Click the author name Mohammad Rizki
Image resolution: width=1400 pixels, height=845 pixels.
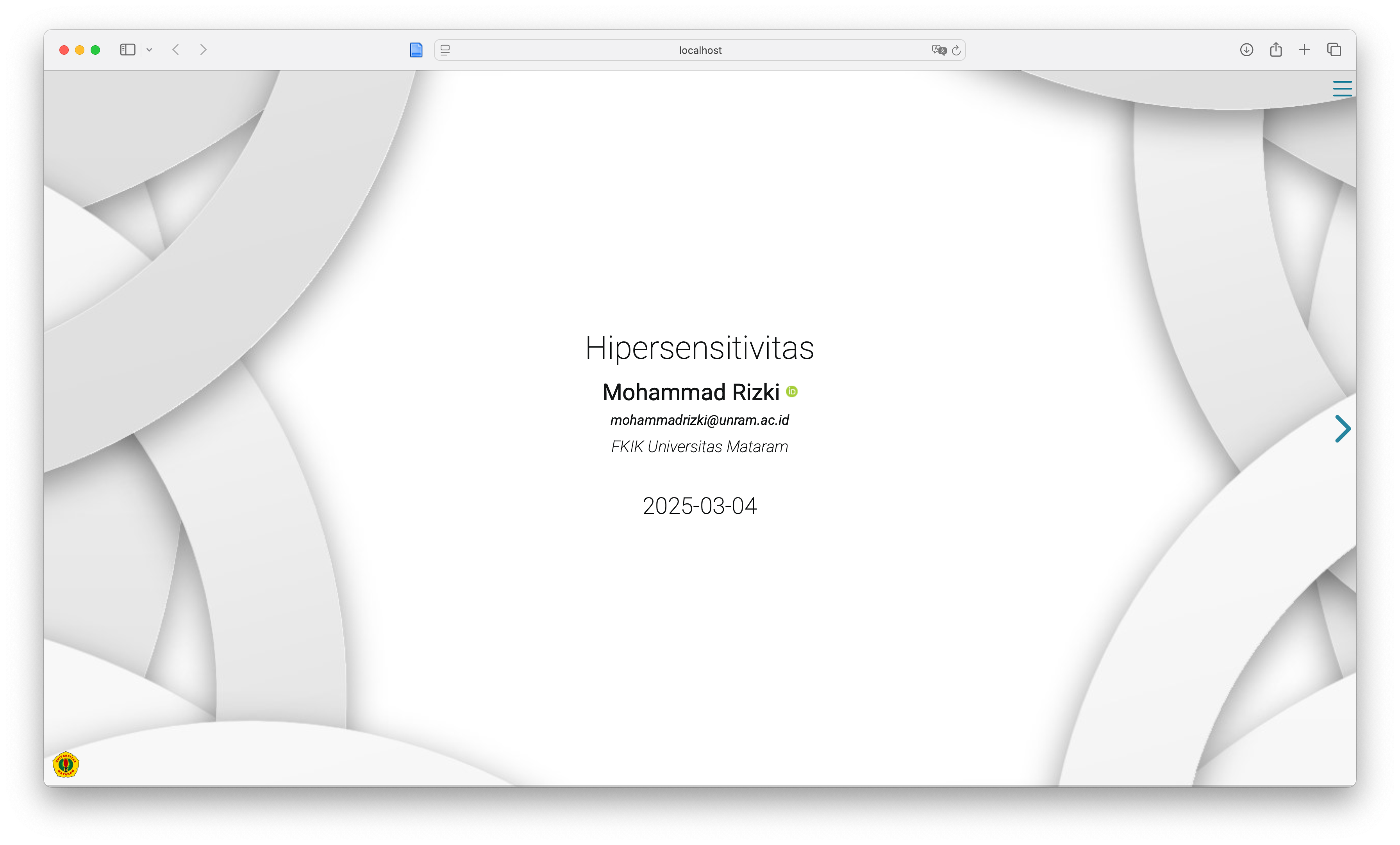click(690, 392)
